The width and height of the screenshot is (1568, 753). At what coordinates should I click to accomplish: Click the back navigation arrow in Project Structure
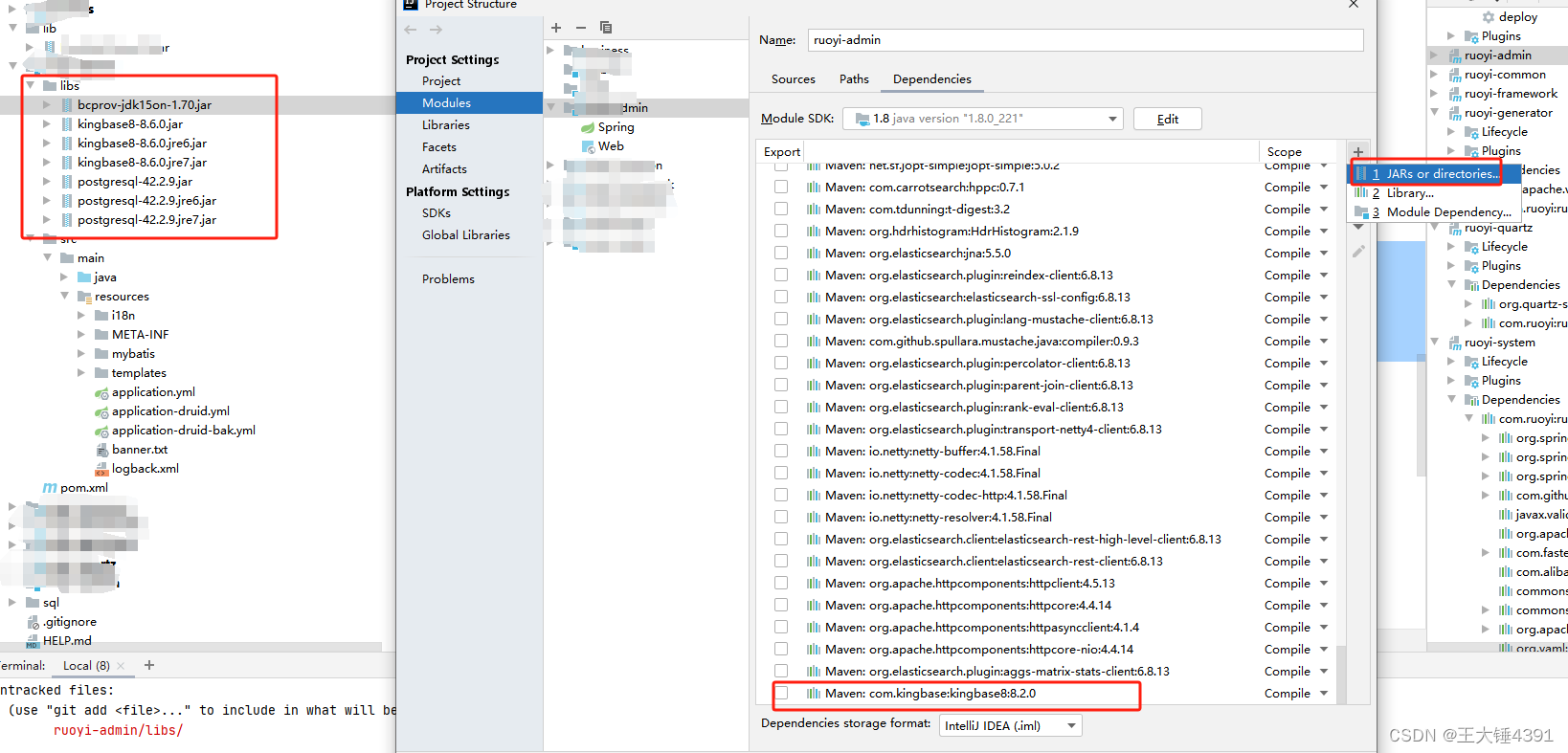point(411,30)
